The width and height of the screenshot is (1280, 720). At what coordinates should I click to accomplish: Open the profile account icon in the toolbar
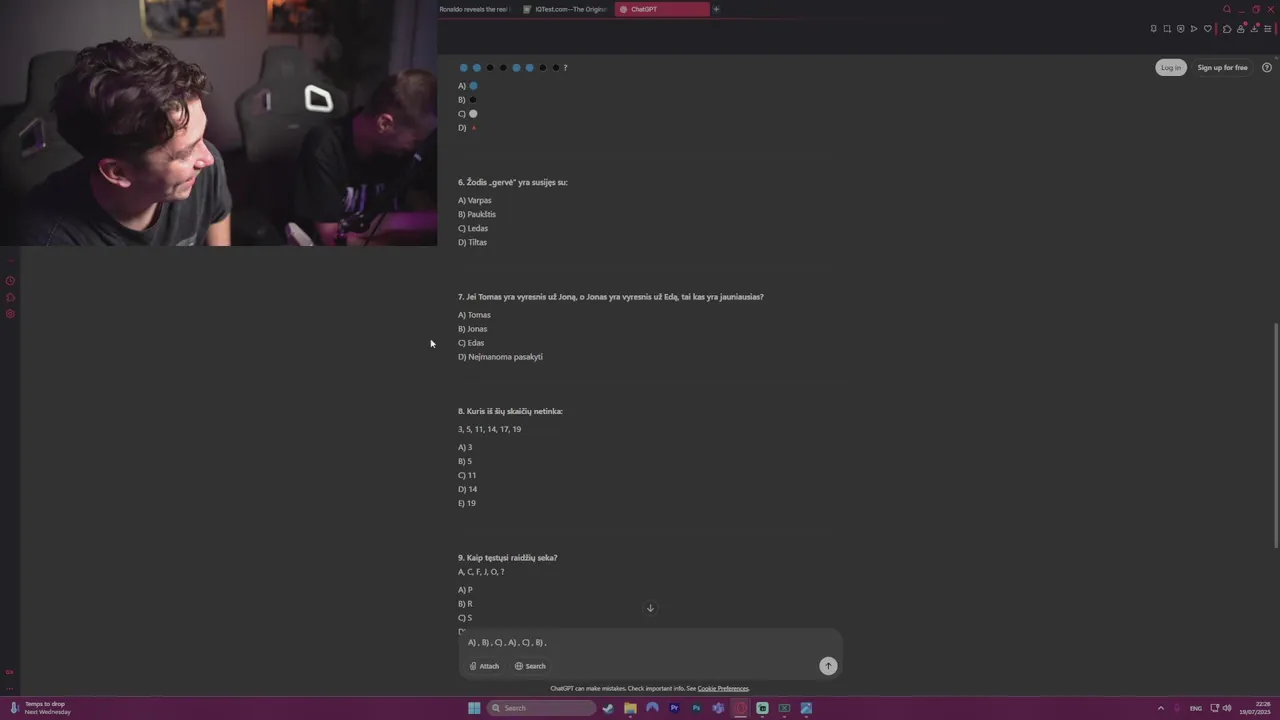tap(1241, 29)
